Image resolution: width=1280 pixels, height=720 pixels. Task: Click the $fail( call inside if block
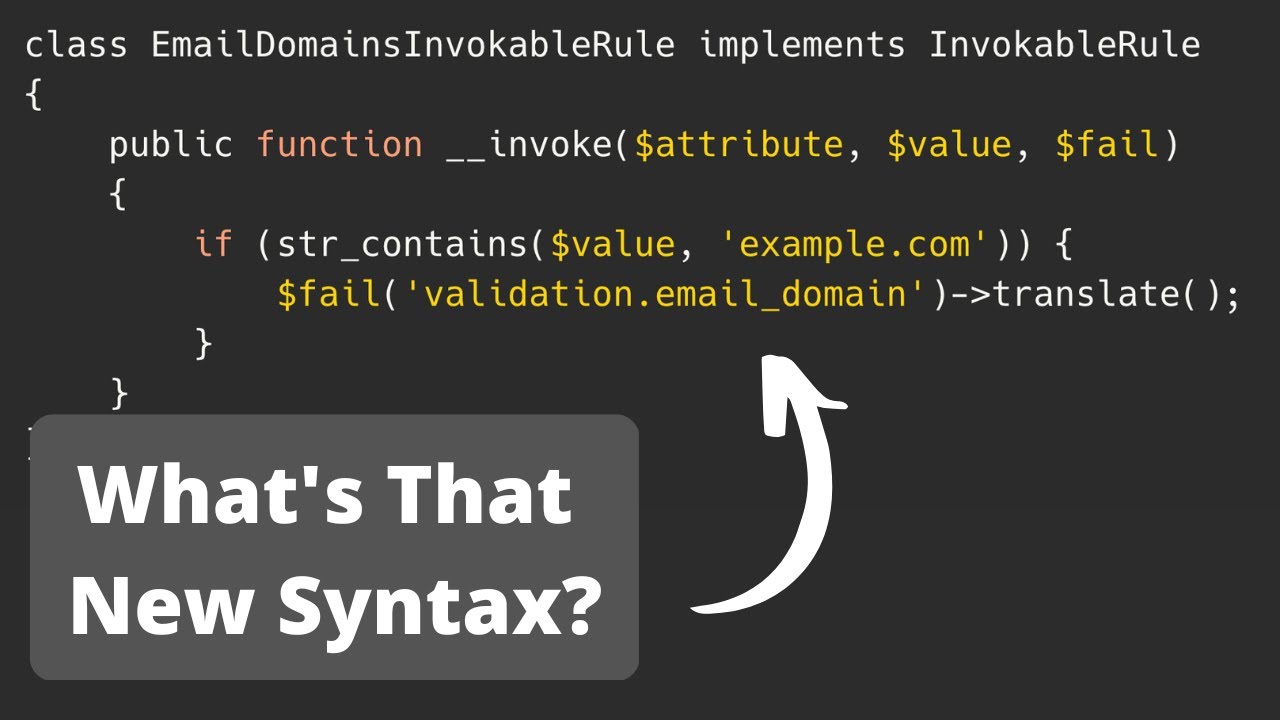[340, 295]
